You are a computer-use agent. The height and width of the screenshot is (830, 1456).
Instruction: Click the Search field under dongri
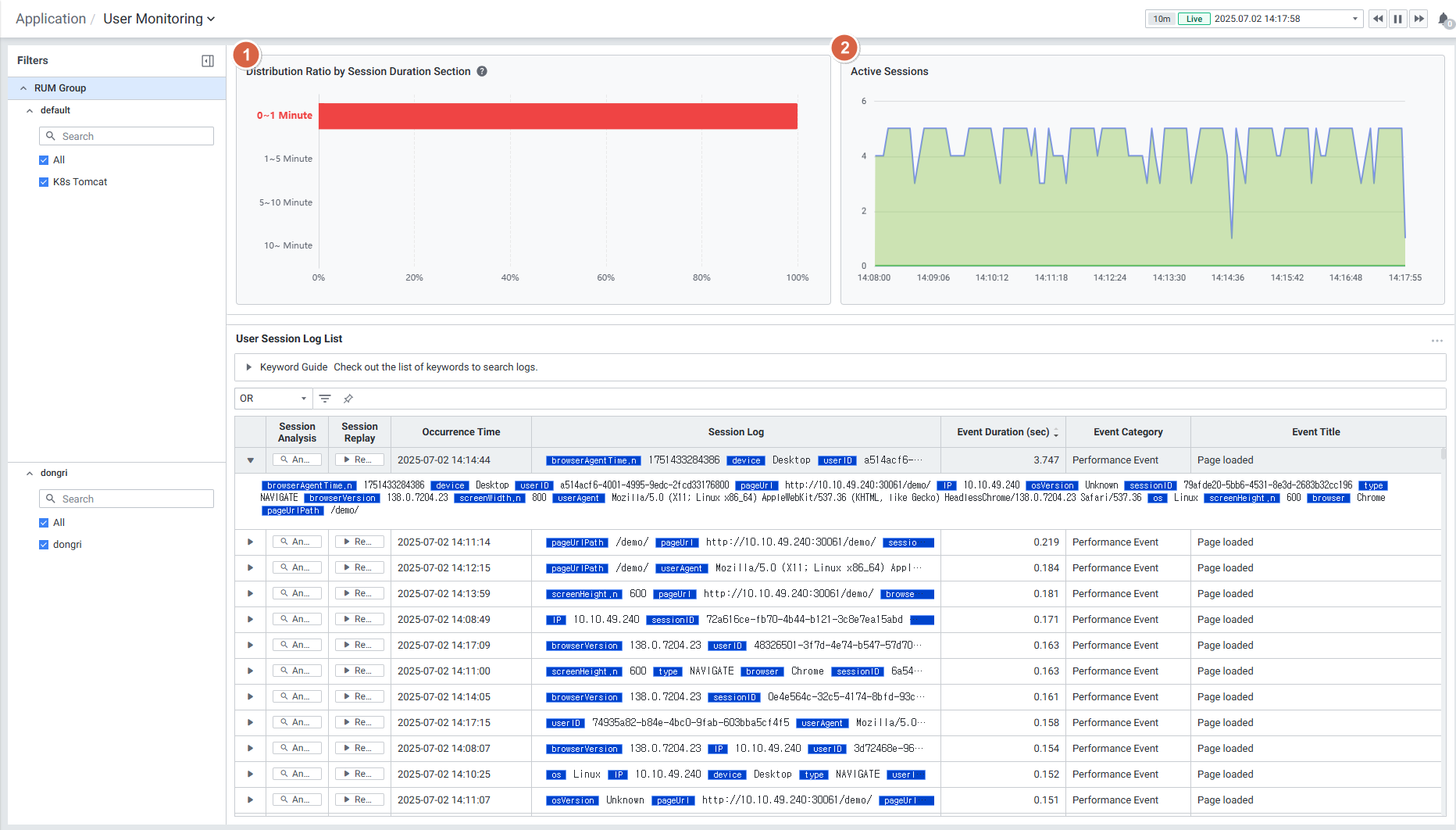tap(127, 499)
